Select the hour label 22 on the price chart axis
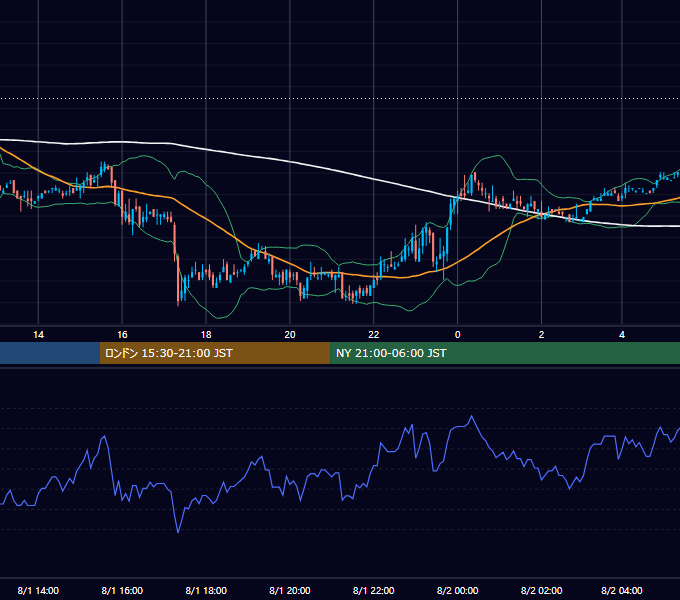The height and width of the screenshot is (600, 680). pos(373,335)
